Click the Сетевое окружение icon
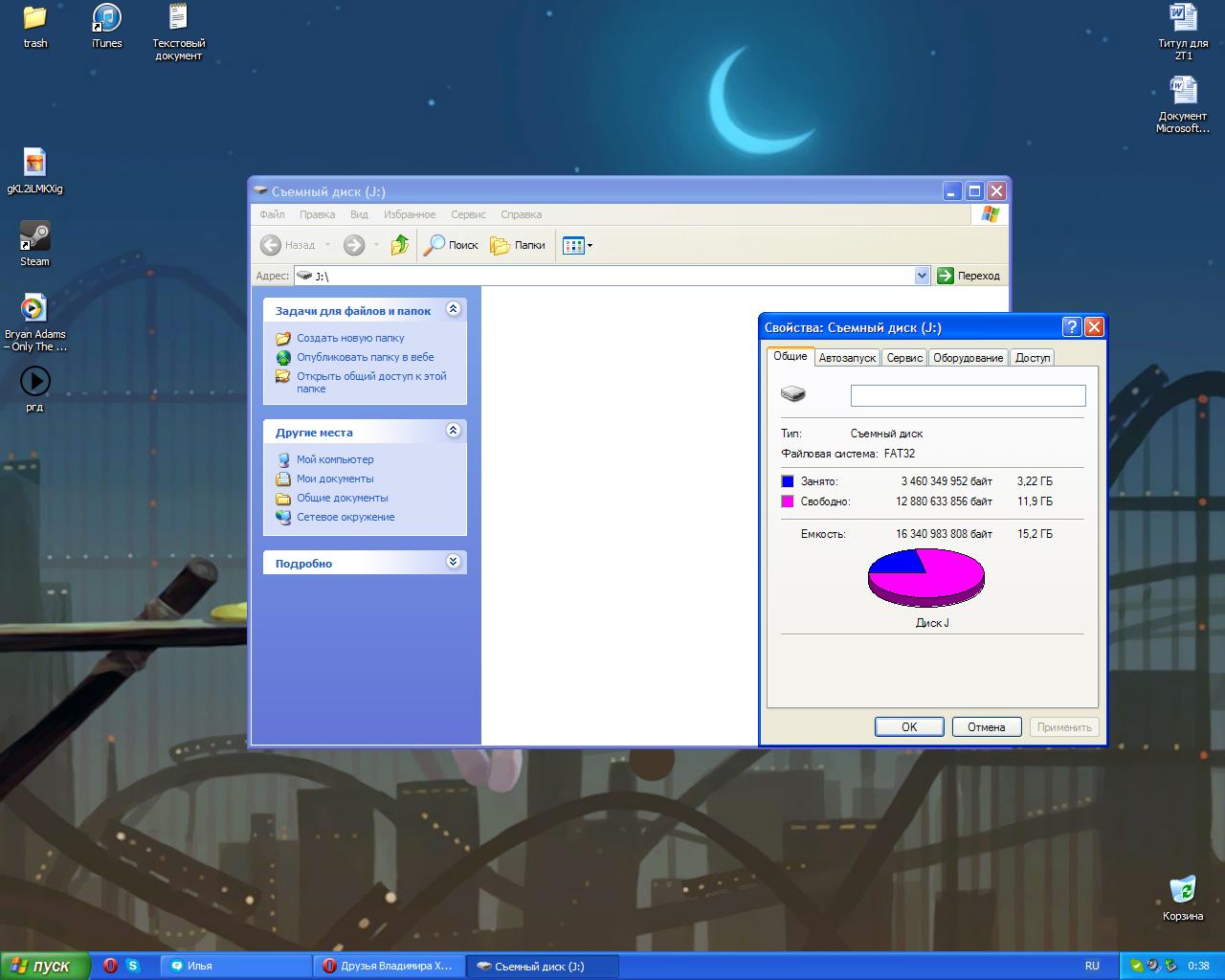 283,517
